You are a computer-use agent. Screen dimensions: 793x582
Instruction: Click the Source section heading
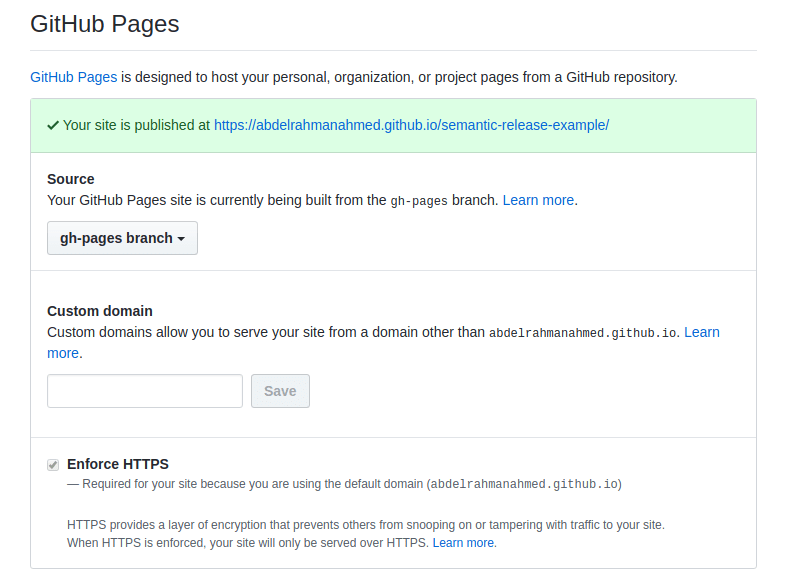coord(71,179)
